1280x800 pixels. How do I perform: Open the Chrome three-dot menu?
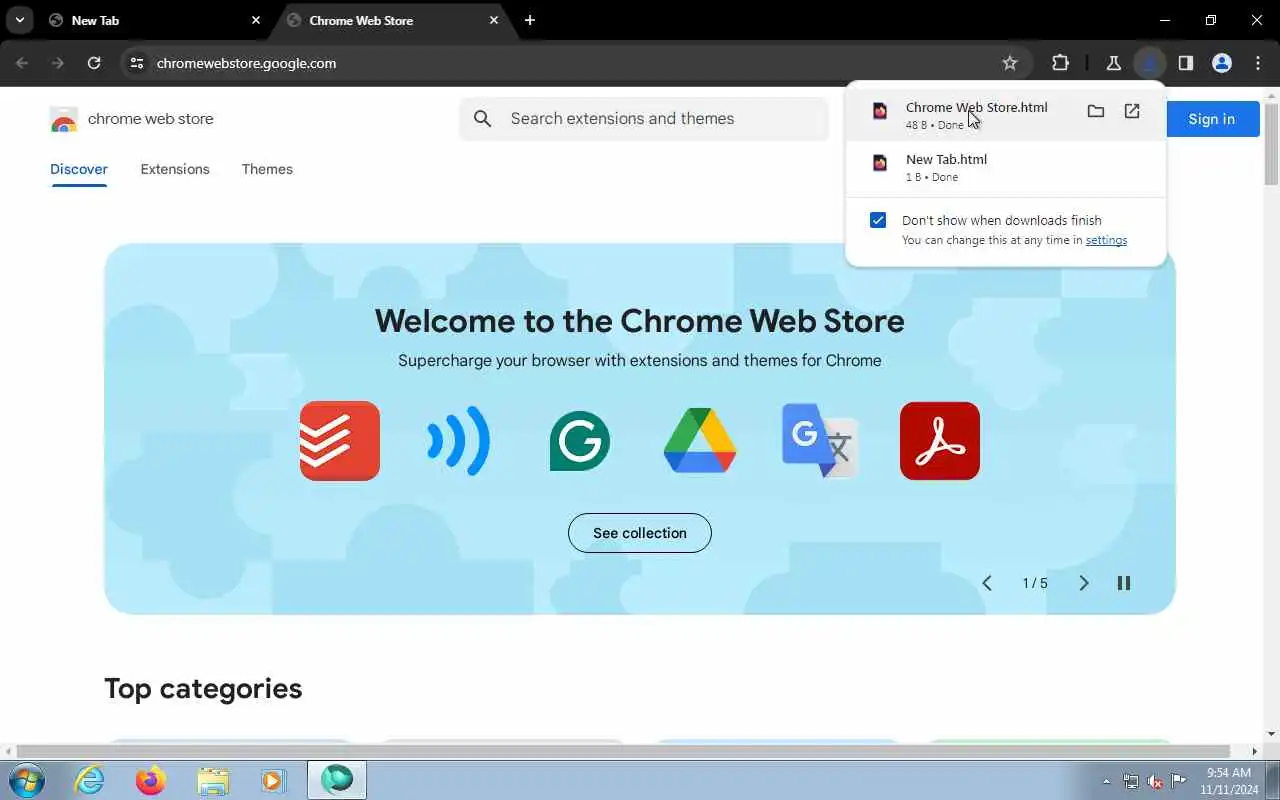[1258, 63]
